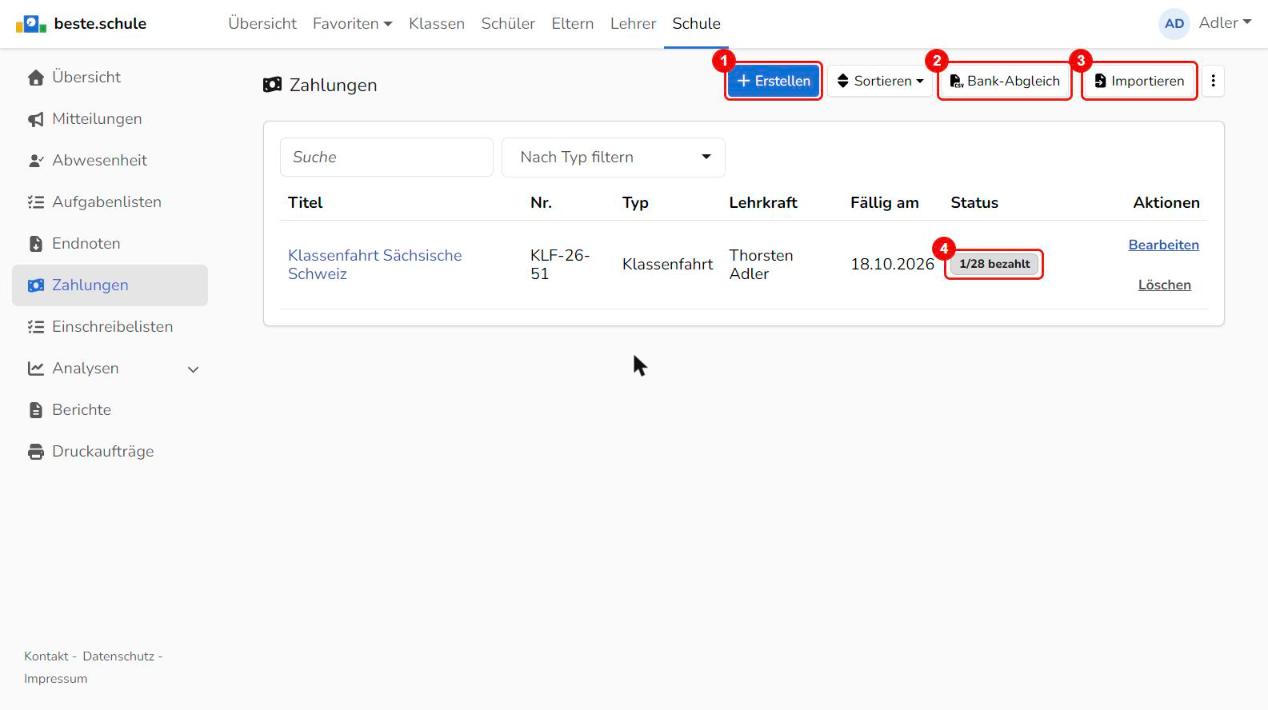Expand the Analysen submenu chevron
1268x710 pixels.
tap(193, 369)
